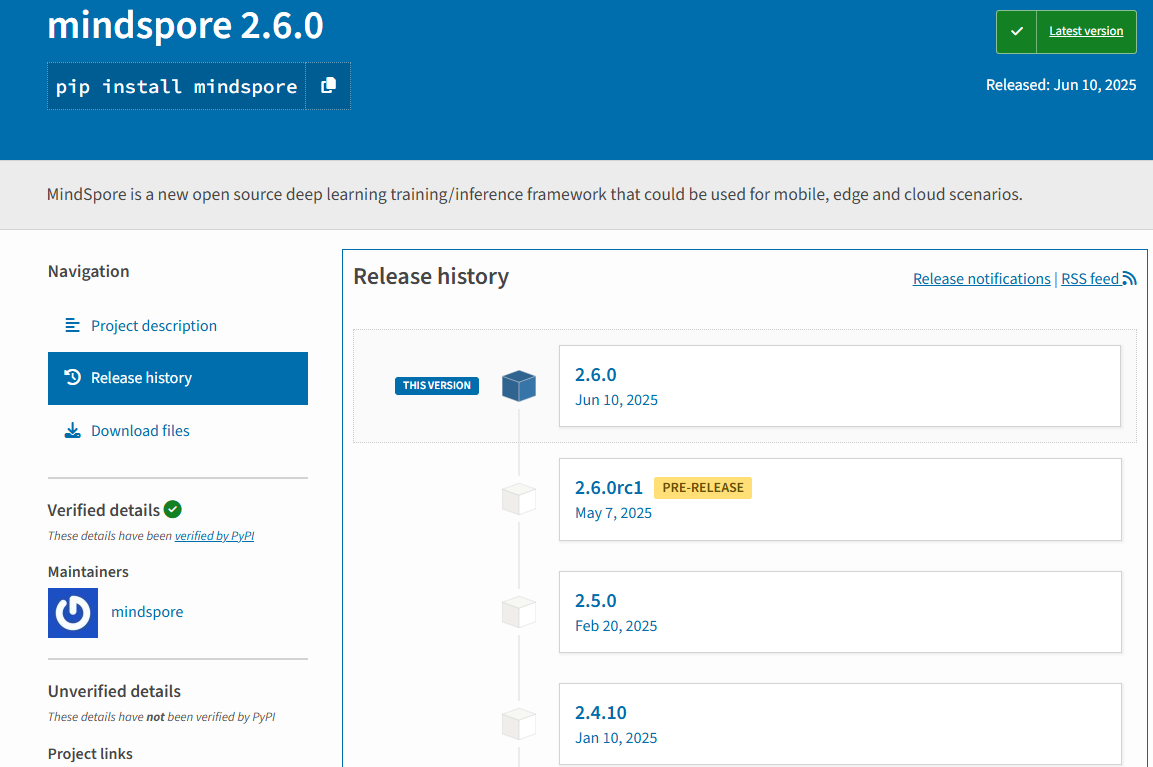Open pre-release version 2.6.0rc1
This screenshot has height=767, width=1153.
pos(608,488)
